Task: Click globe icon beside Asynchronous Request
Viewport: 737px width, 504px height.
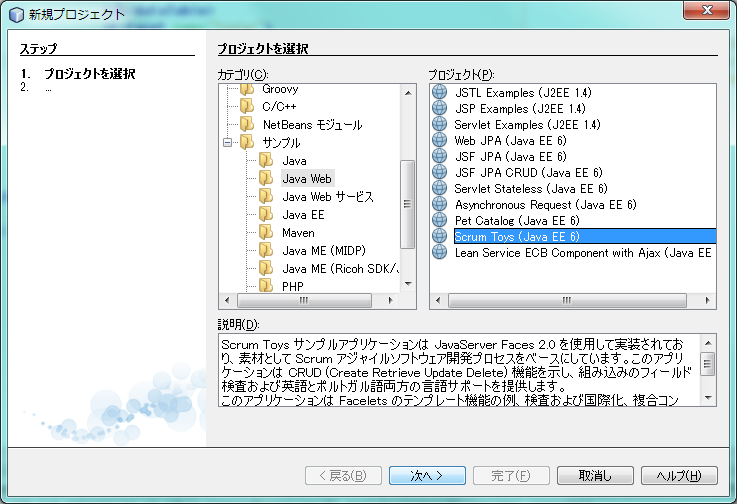Action: pyautogui.click(x=439, y=204)
